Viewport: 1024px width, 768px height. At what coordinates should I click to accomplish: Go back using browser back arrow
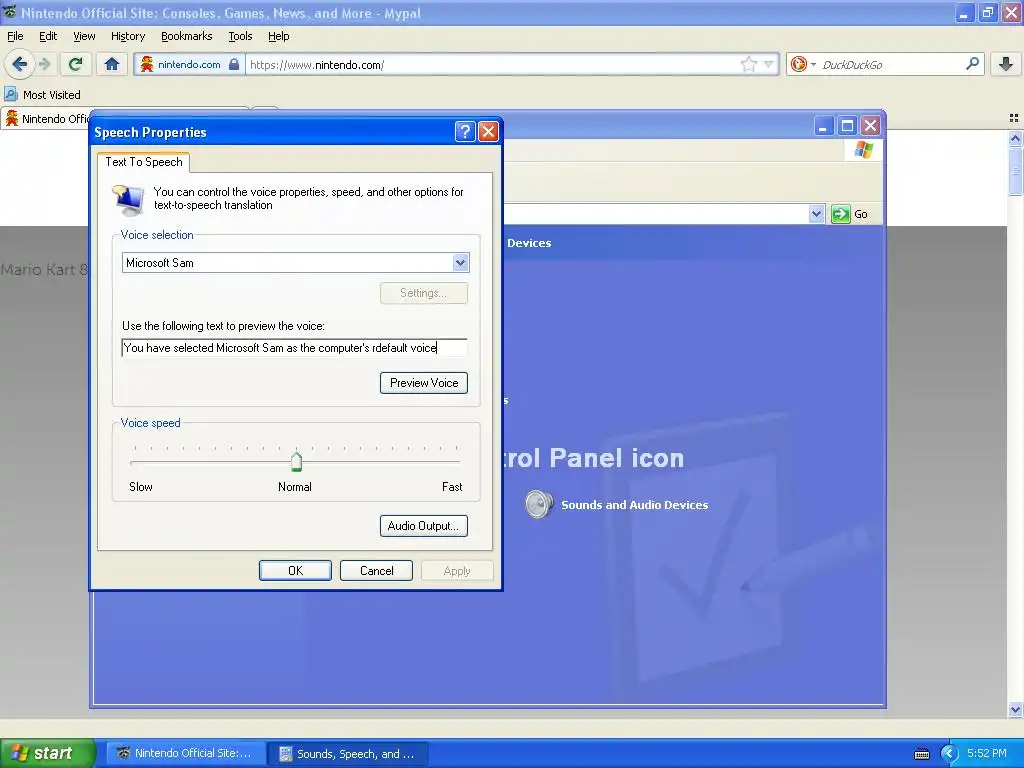click(19, 64)
